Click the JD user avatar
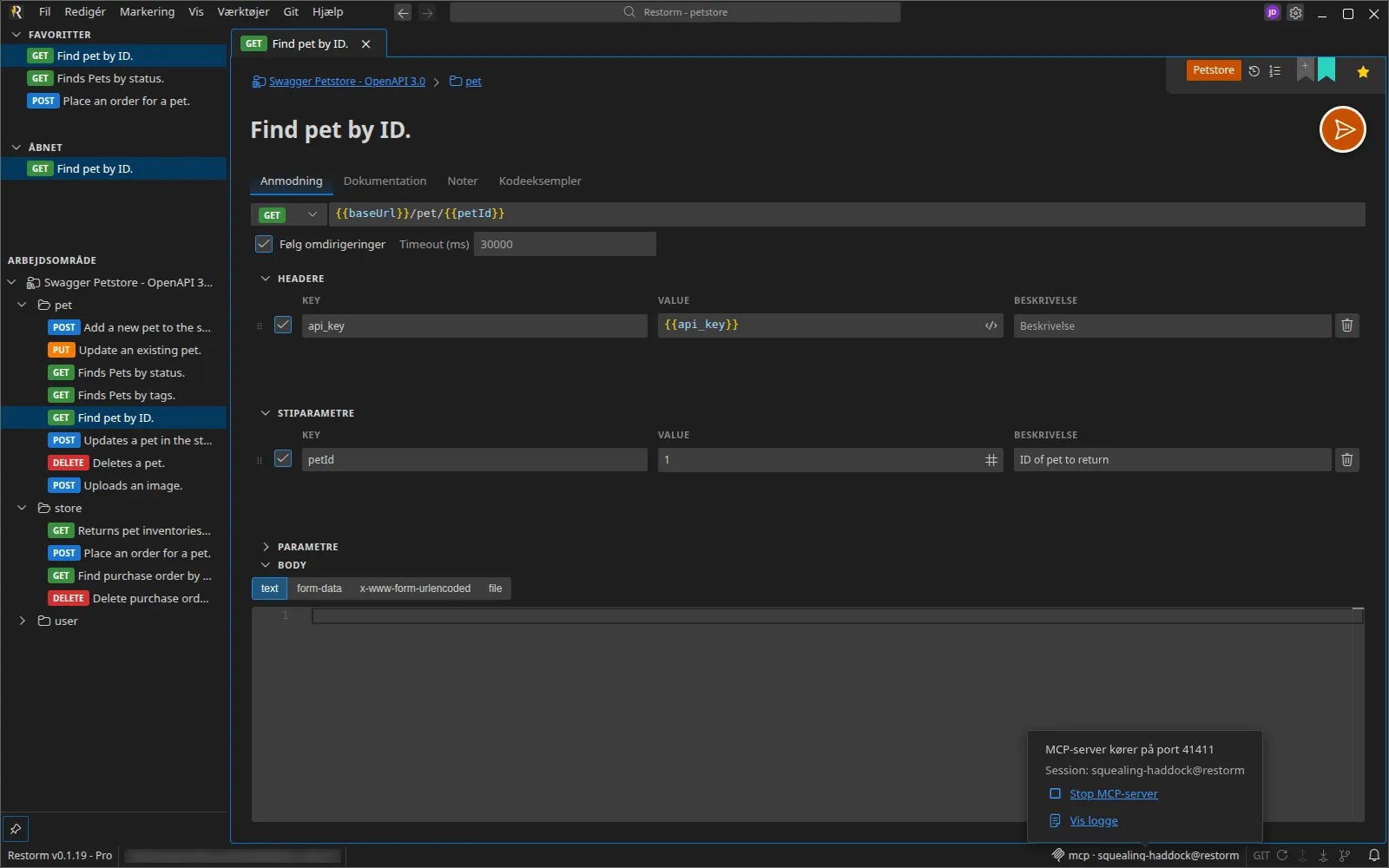Screen dimensions: 1389x868 1272,13
